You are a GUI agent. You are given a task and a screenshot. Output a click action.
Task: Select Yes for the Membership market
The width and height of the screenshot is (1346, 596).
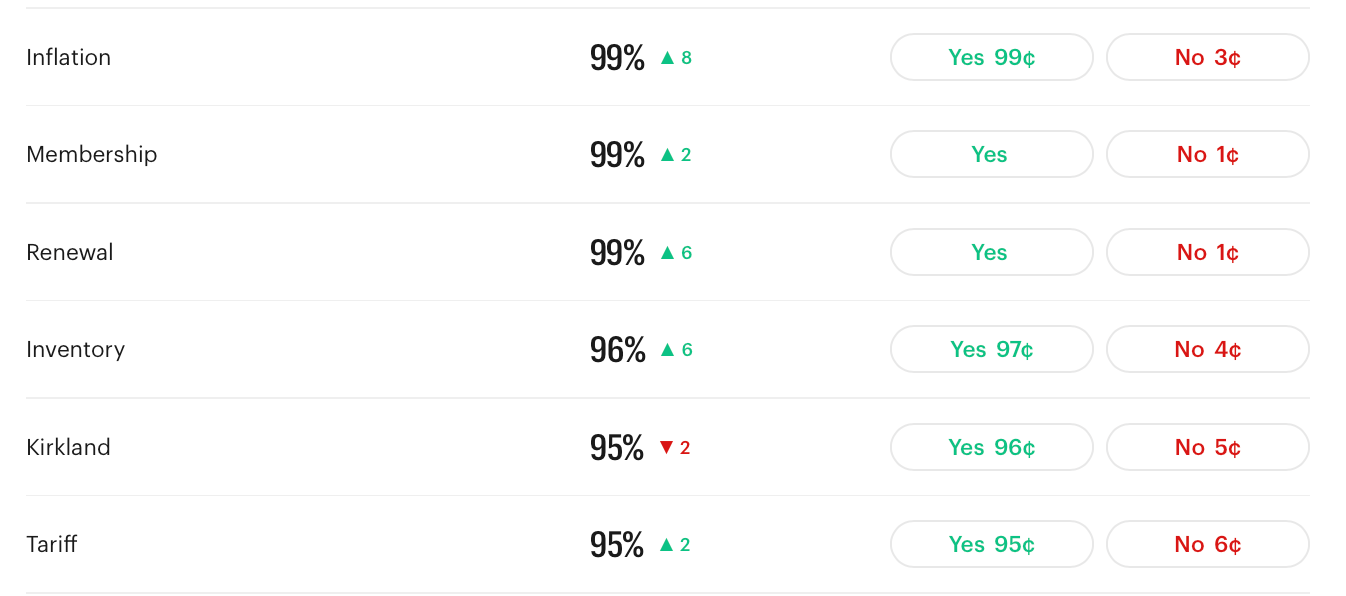pos(992,154)
